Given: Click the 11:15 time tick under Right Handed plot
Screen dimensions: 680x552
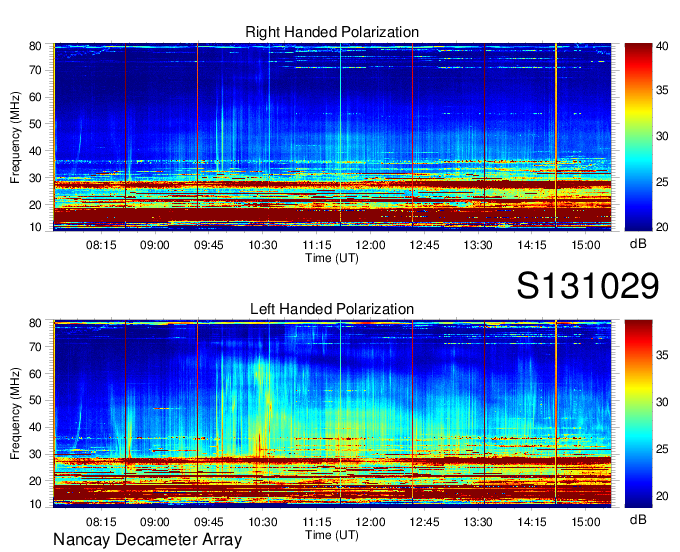Looking at the screenshot, I should point(317,245).
